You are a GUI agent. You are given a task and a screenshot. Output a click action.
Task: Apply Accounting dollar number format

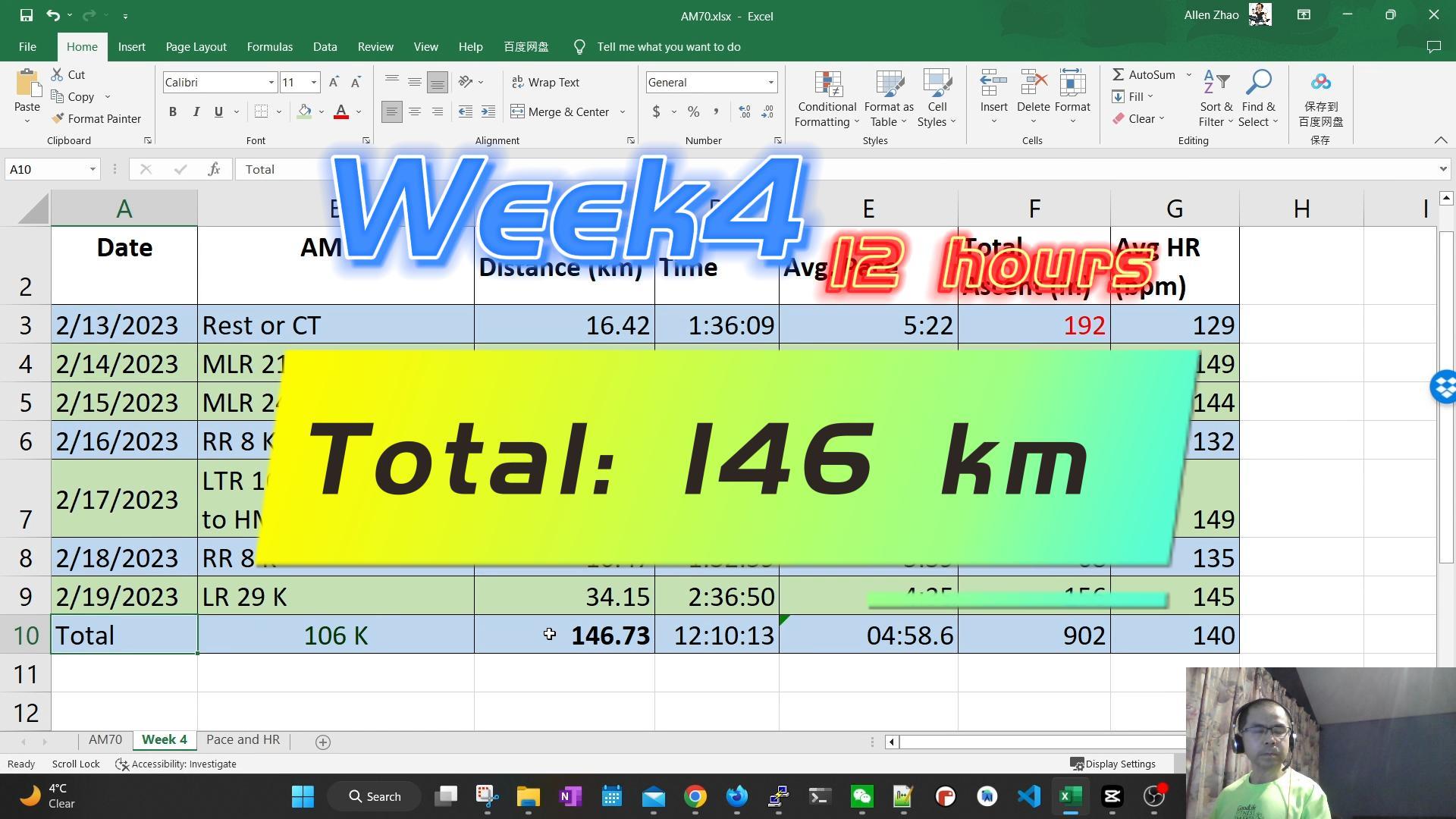(x=656, y=111)
